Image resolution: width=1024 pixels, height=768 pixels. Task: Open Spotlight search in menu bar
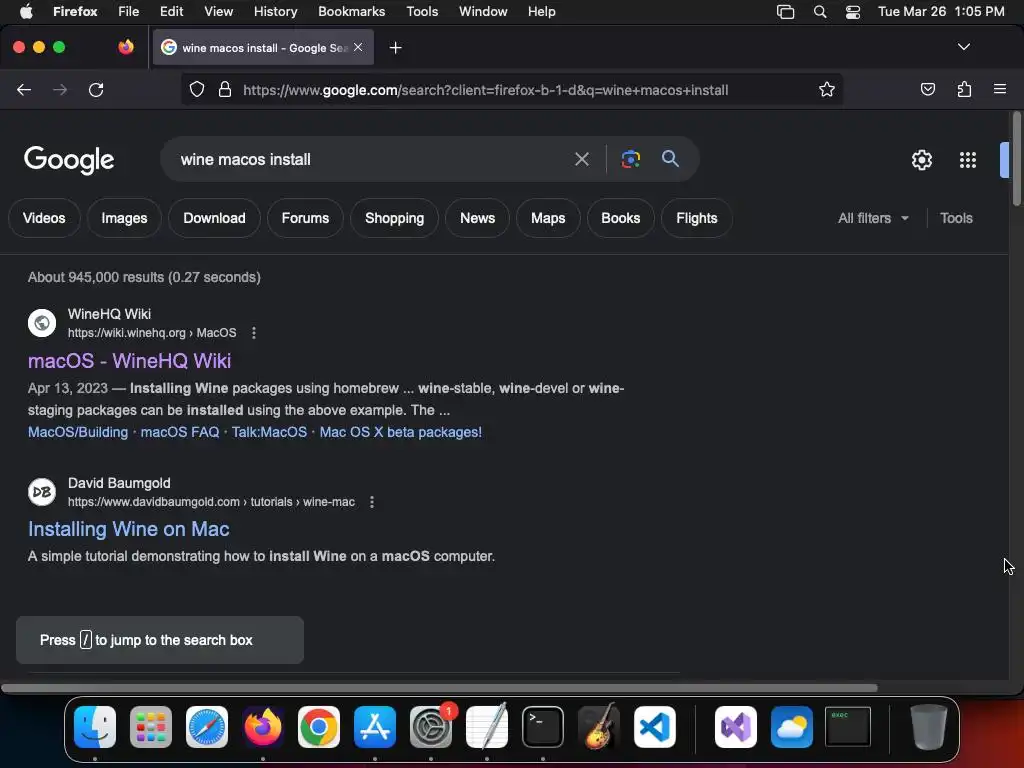tap(820, 12)
